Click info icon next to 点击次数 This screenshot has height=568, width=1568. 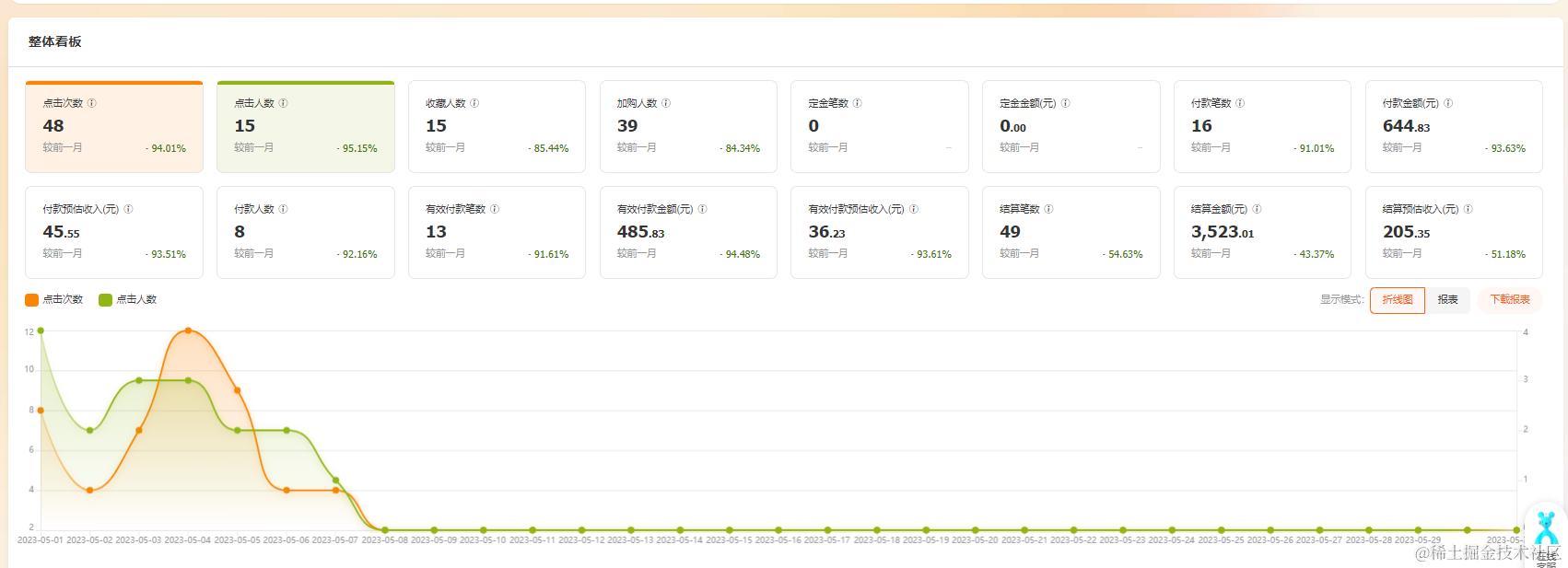point(92,103)
